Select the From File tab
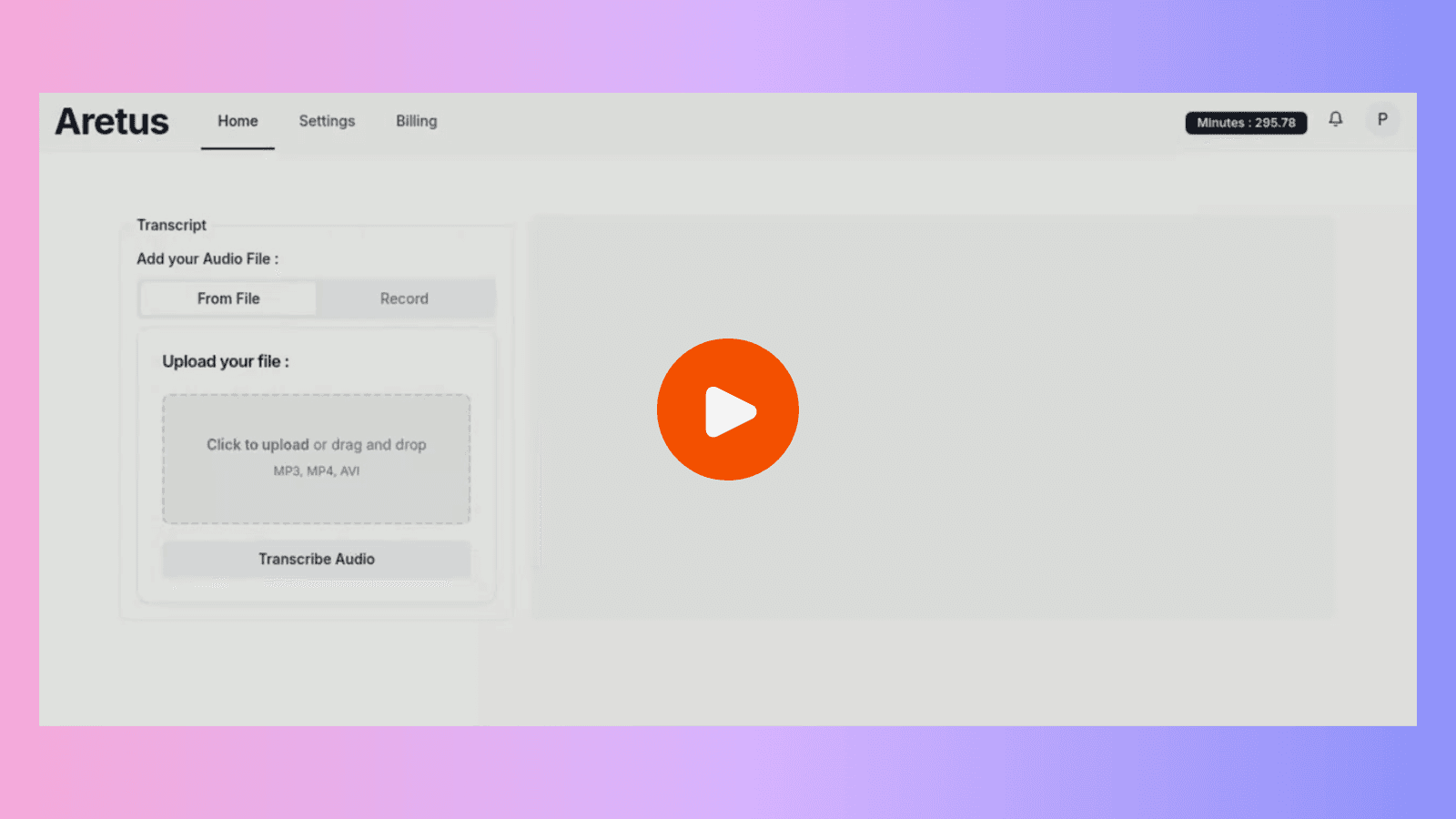Screen dimensions: 1456x819 point(228,298)
